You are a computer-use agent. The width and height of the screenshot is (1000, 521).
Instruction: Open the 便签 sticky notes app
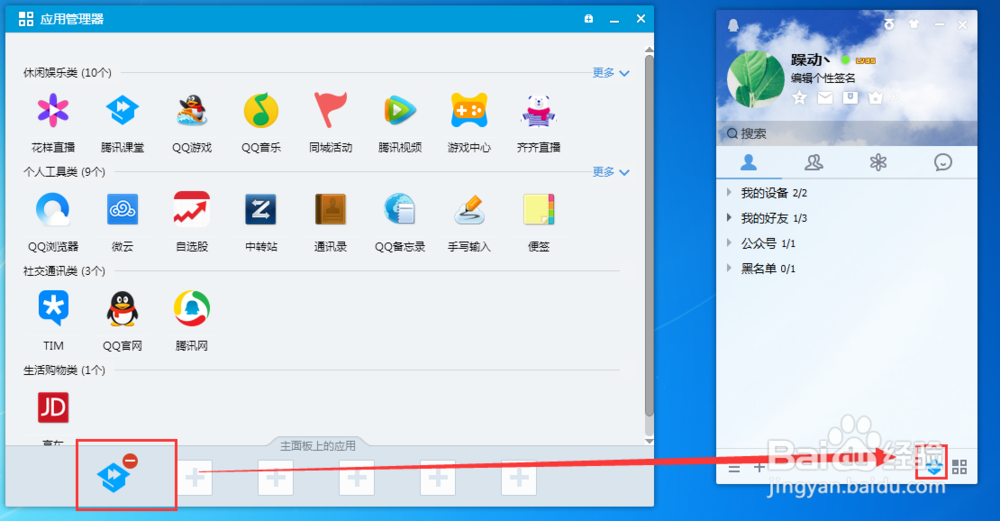coord(539,210)
